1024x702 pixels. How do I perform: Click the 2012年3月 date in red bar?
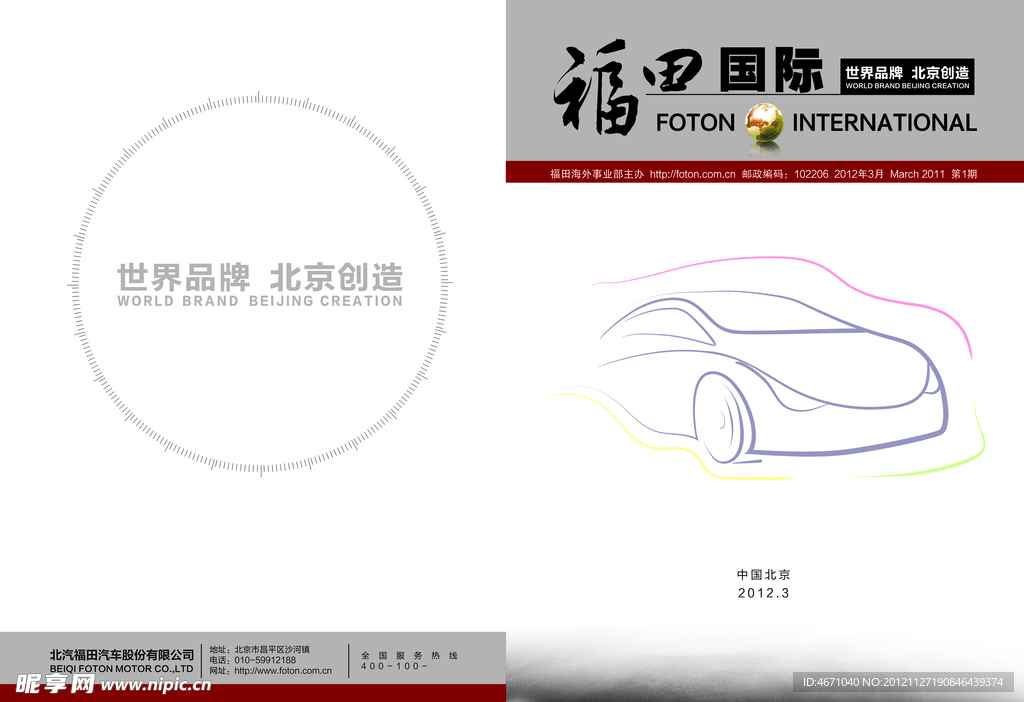tap(859, 174)
